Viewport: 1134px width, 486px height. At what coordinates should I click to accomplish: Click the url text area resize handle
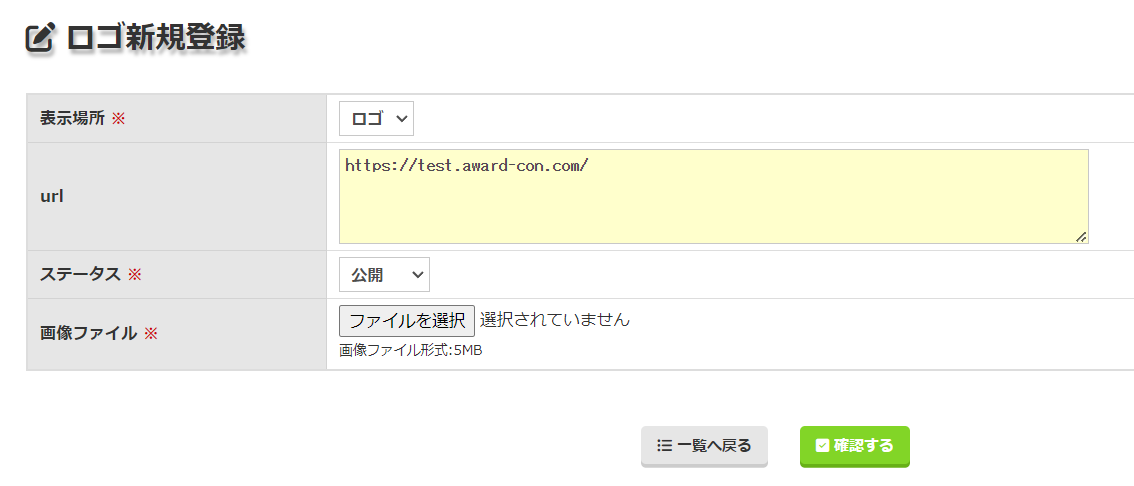[x=1081, y=236]
